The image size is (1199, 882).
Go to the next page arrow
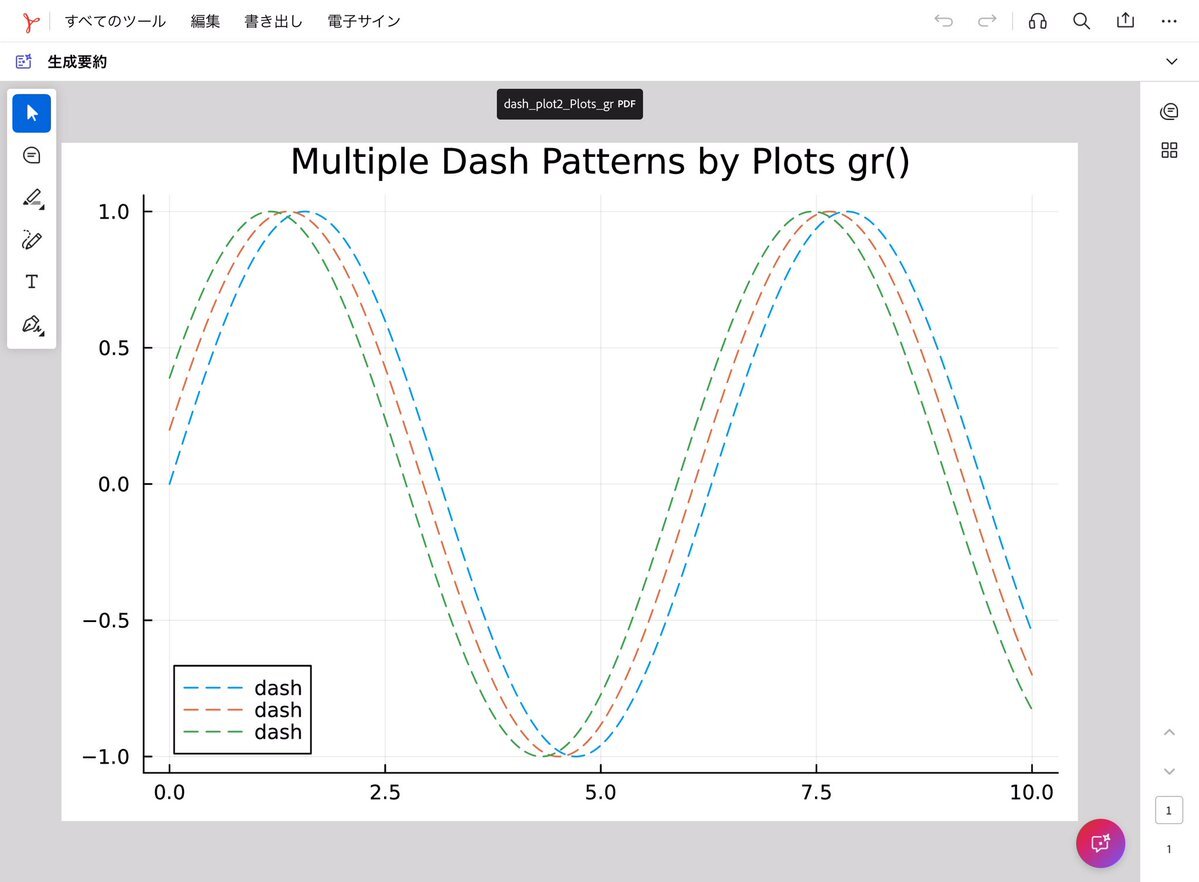coord(1169,771)
